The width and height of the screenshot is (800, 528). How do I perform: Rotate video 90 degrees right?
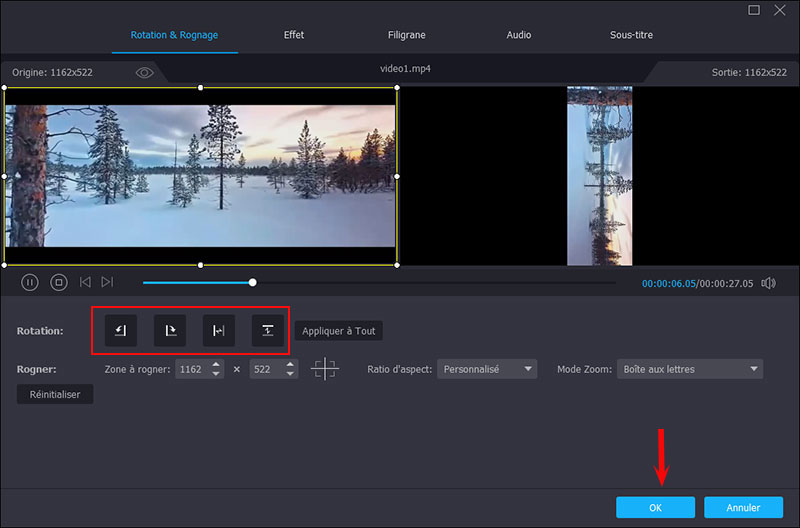(x=170, y=330)
